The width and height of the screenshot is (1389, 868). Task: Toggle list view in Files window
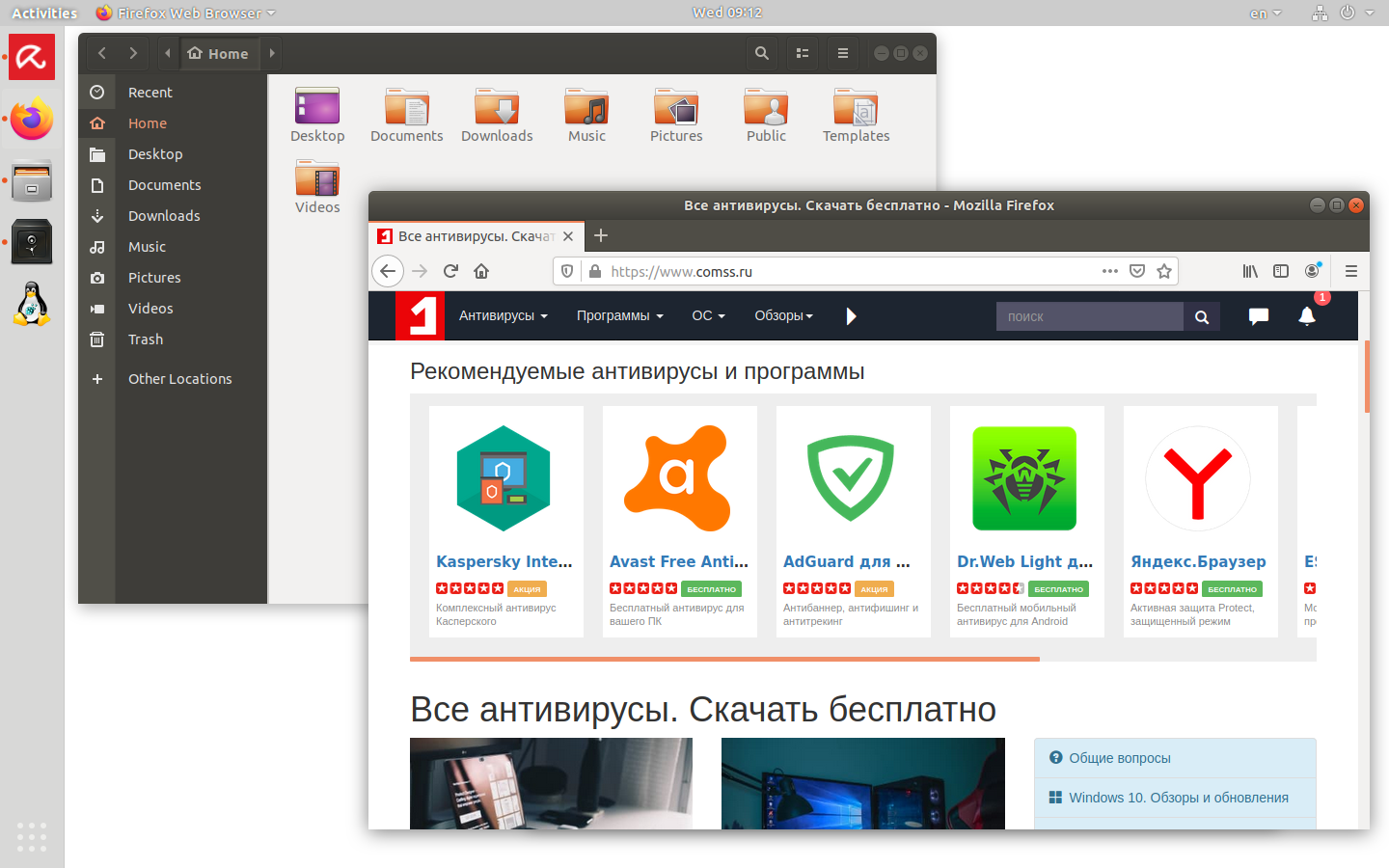[x=803, y=53]
